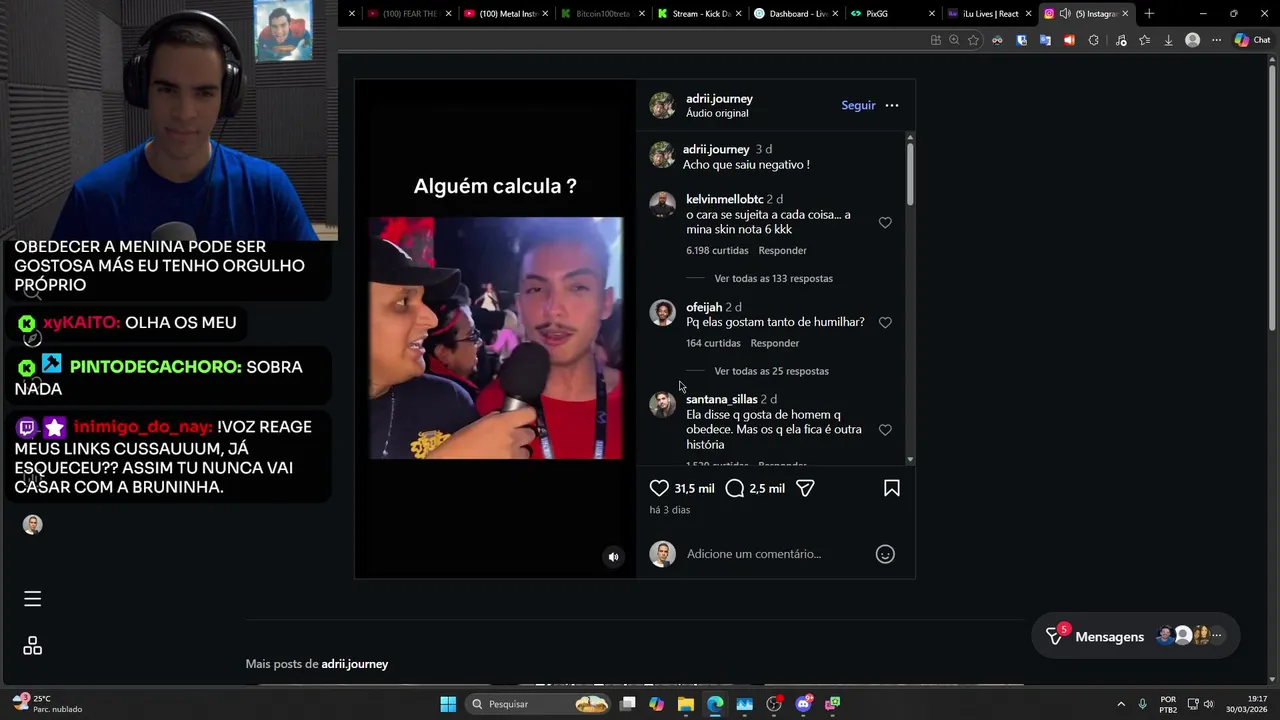Click the Windows taskbar Pesquisar search box
The width and height of the screenshot is (1280, 720).
point(539,704)
